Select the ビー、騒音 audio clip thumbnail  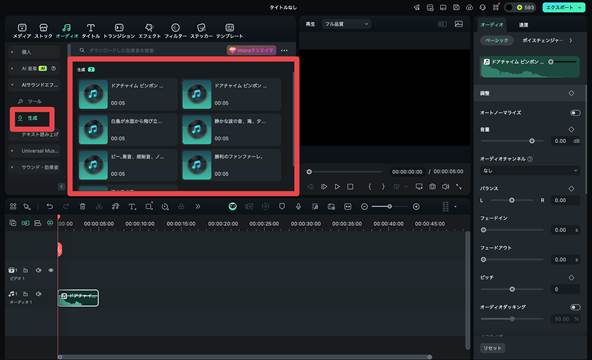pyautogui.click(x=93, y=165)
